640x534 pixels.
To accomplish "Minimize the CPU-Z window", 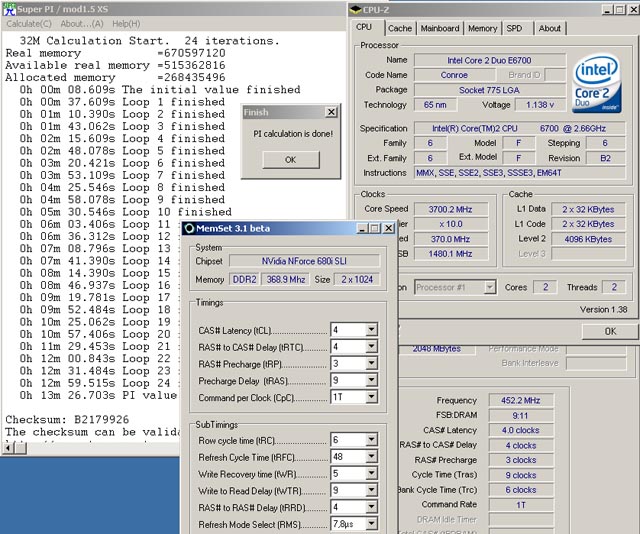I will click(x=607, y=9).
